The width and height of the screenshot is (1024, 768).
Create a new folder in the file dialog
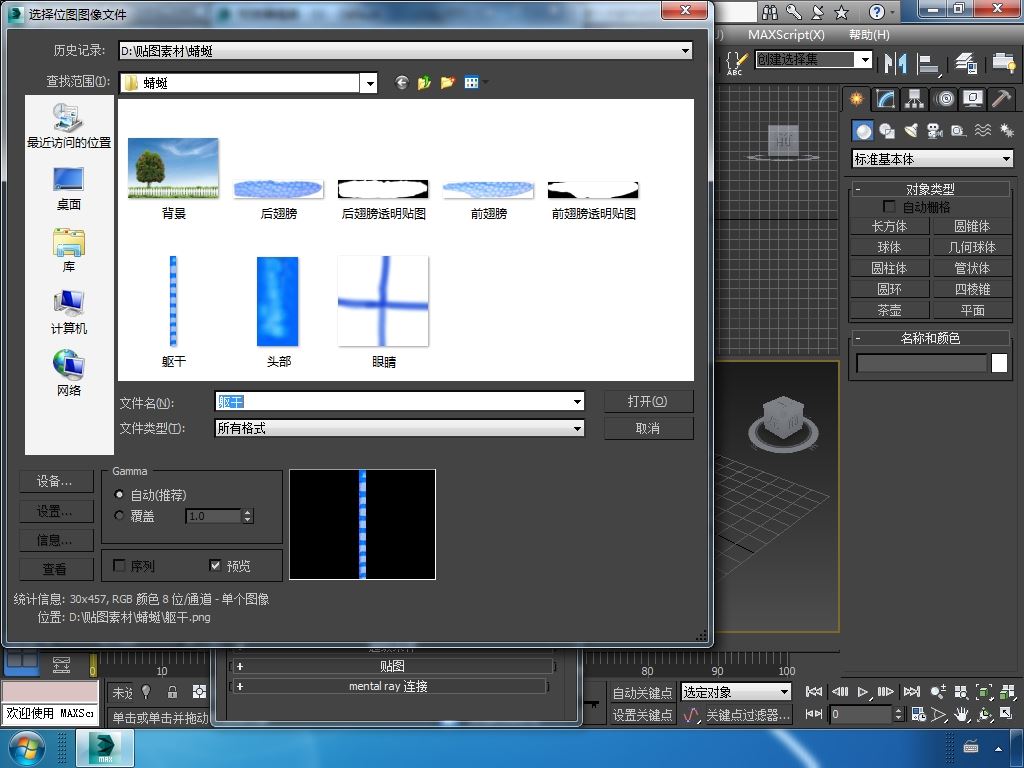pos(448,82)
